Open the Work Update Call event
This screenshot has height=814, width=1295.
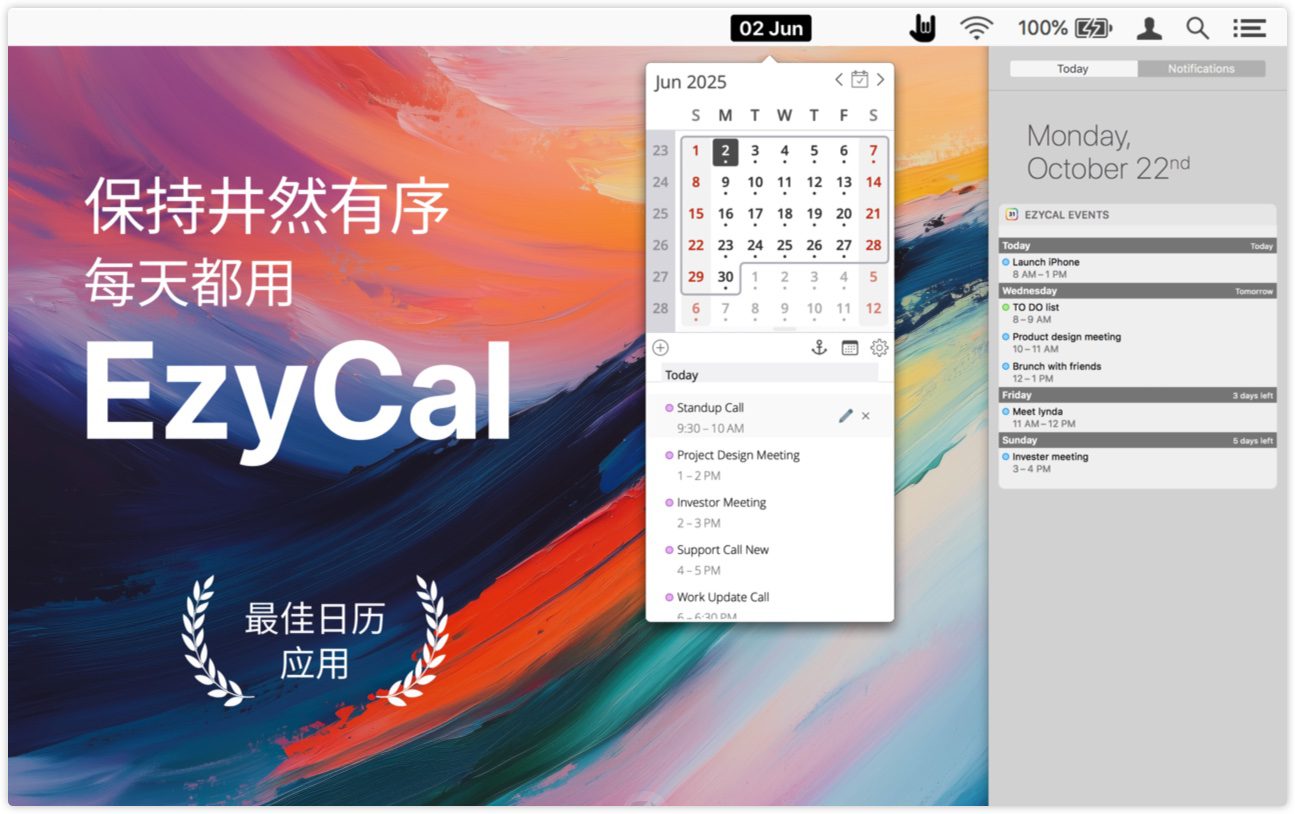[x=770, y=603]
